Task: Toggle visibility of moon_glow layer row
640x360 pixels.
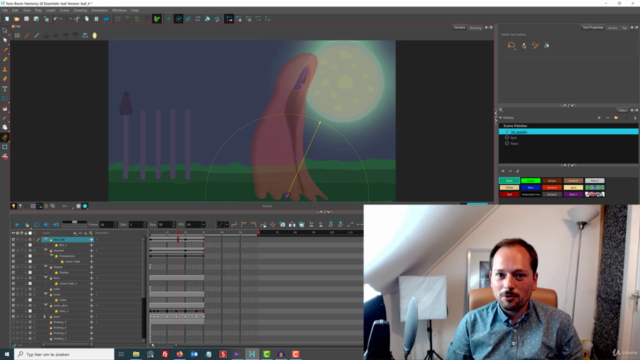Action: [13, 305]
